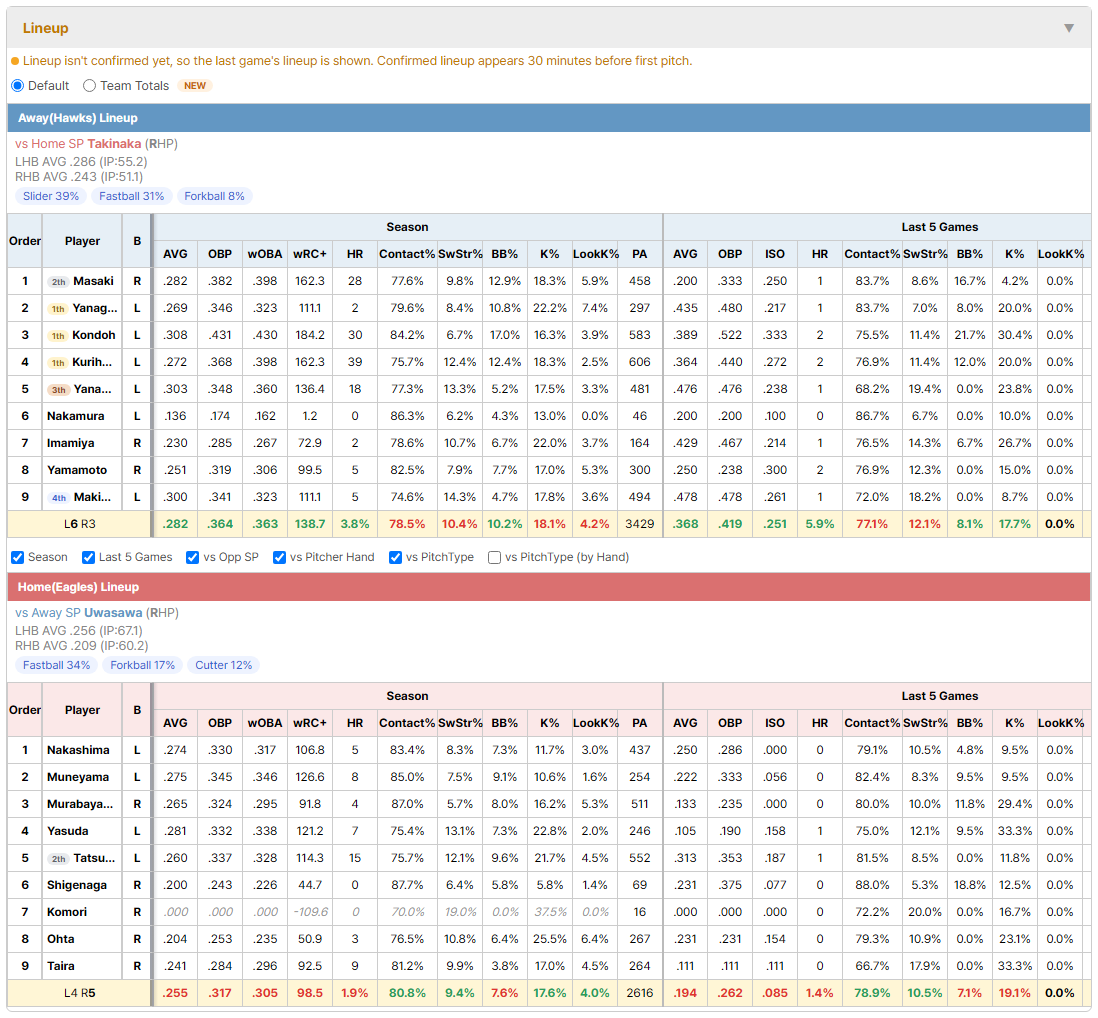Click the Home(Eagles) Lineup header bar
Screen dimensions: 1098x1018
pos(549,587)
